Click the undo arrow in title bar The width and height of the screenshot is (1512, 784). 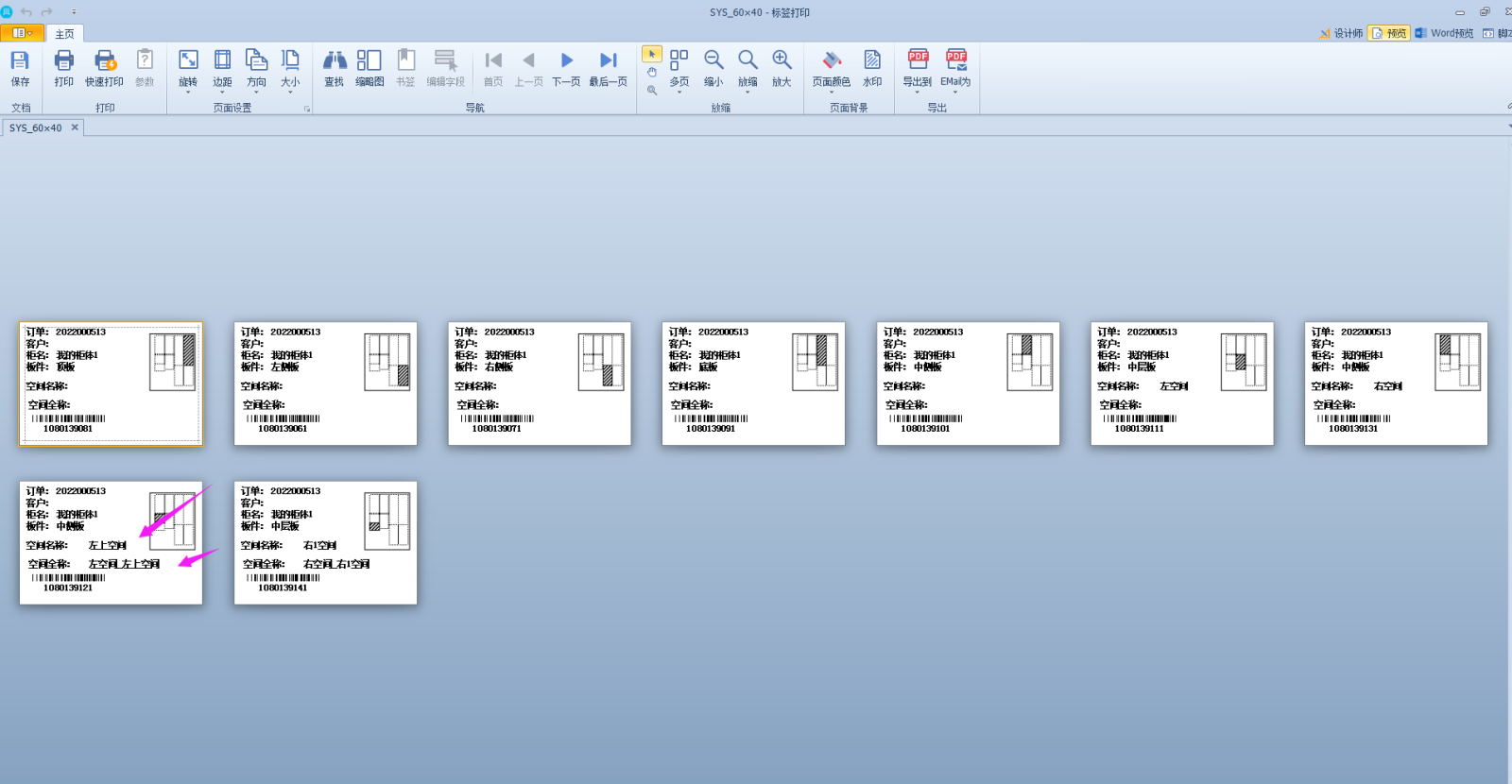click(26, 11)
